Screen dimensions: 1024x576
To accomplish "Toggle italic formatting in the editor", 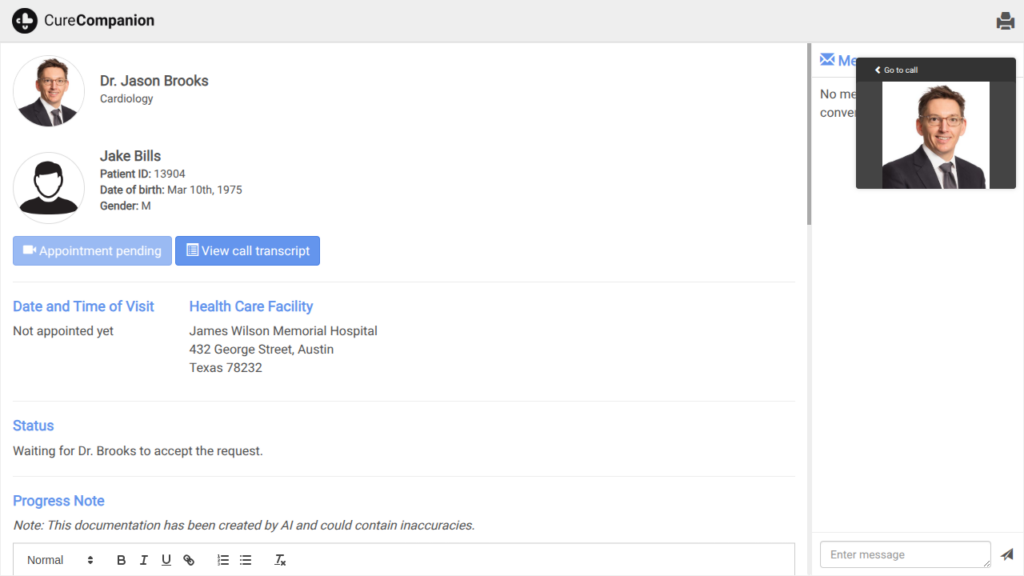I will click(x=144, y=560).
